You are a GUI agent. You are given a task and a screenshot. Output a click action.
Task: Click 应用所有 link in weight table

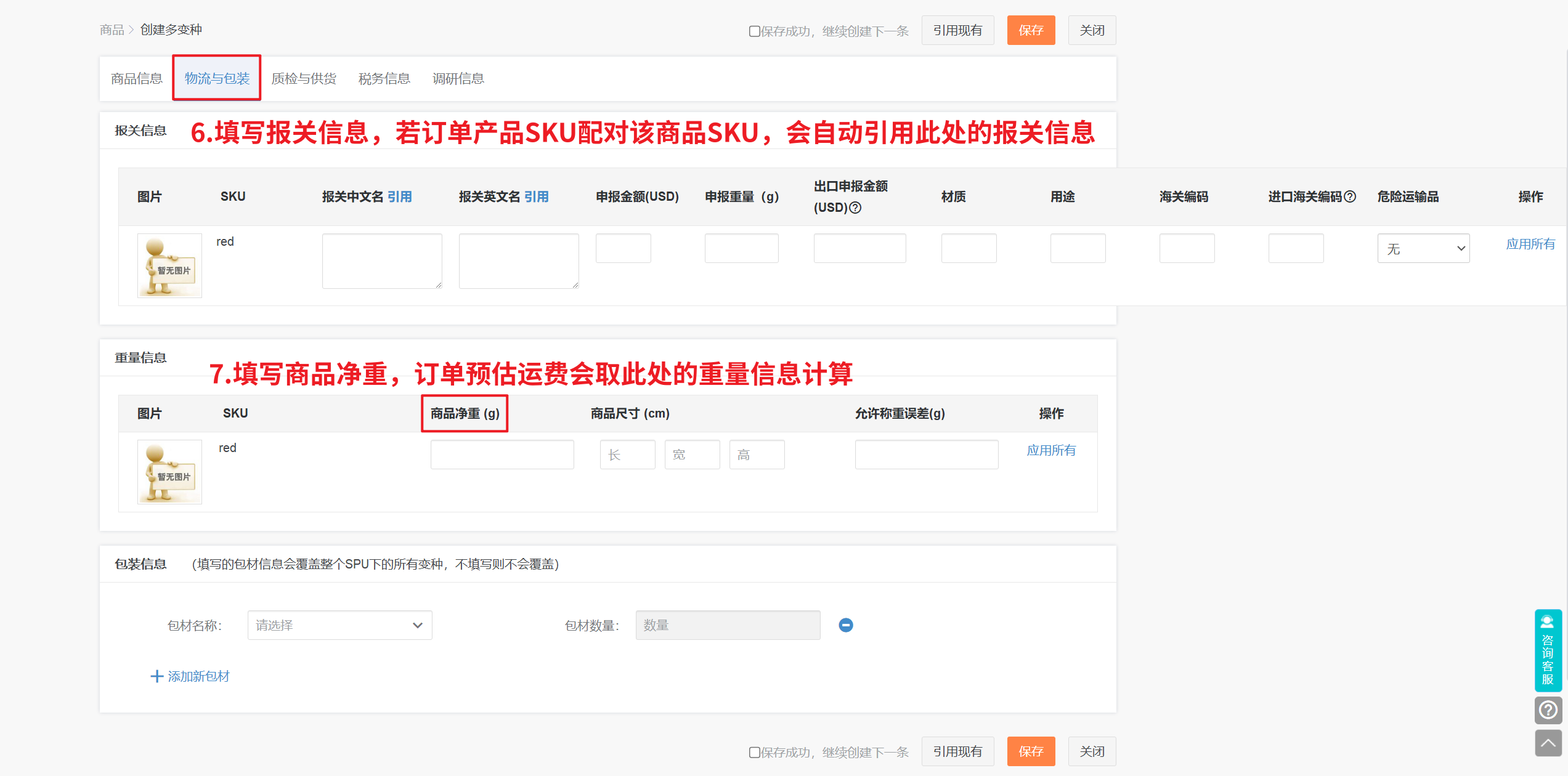coord(1051,450)
